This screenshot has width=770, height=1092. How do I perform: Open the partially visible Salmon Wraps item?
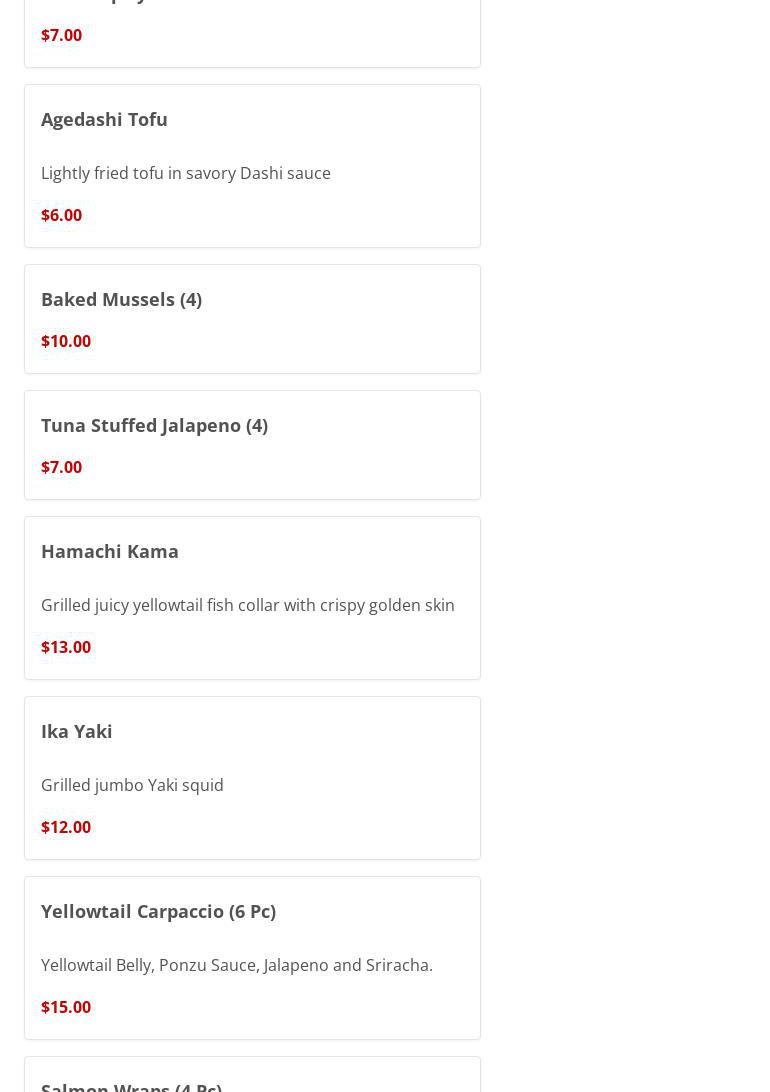click(131, 1084)
